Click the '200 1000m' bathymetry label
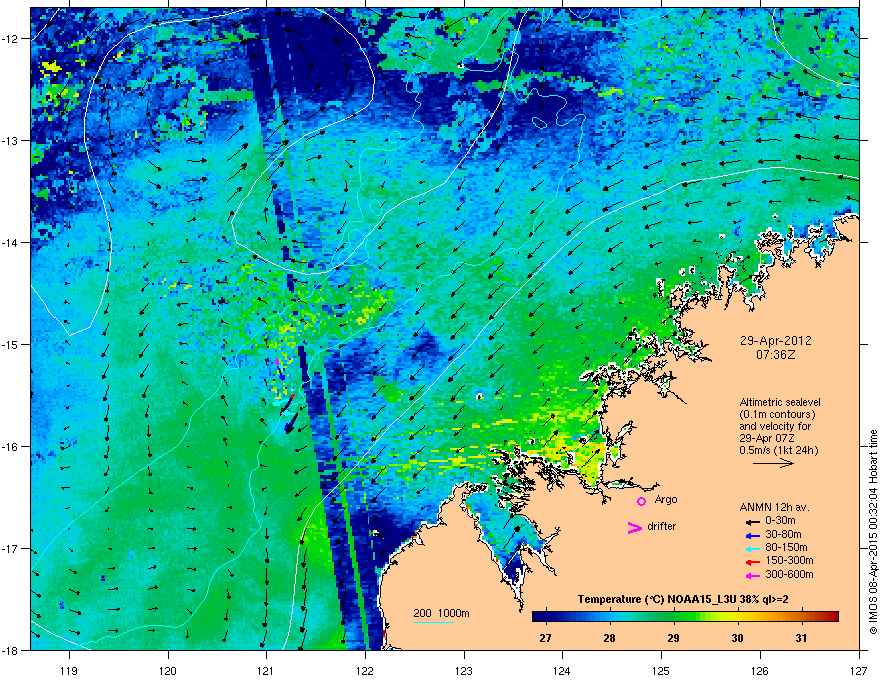This screenshot has width=880, height=680. click(x=441, y=613)
